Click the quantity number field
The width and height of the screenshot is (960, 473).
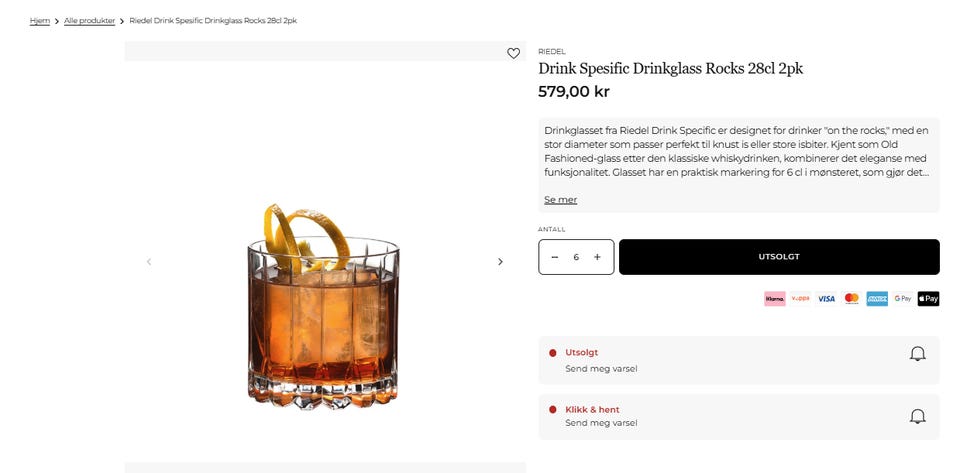pos(576,257)
